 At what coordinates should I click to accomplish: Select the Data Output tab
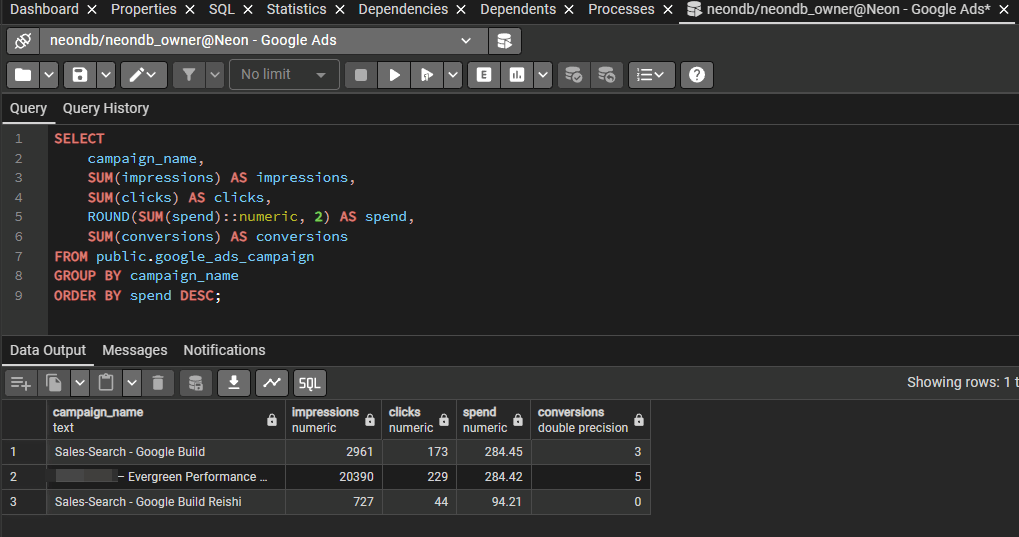pos(47,350)
